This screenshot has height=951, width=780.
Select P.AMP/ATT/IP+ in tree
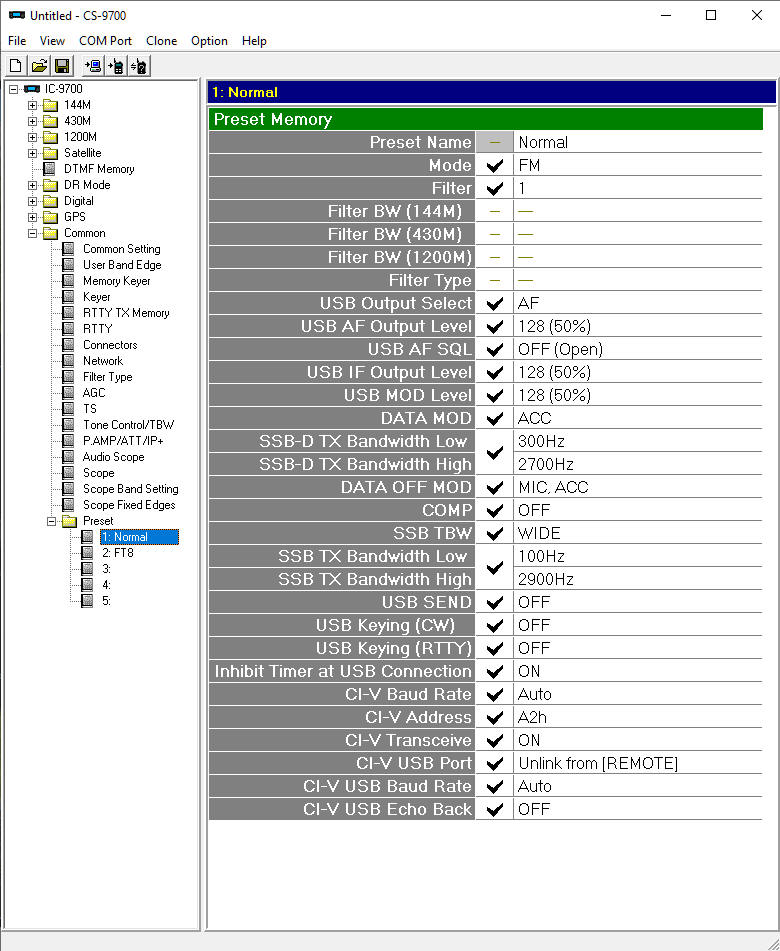click(x=123, y=441)
